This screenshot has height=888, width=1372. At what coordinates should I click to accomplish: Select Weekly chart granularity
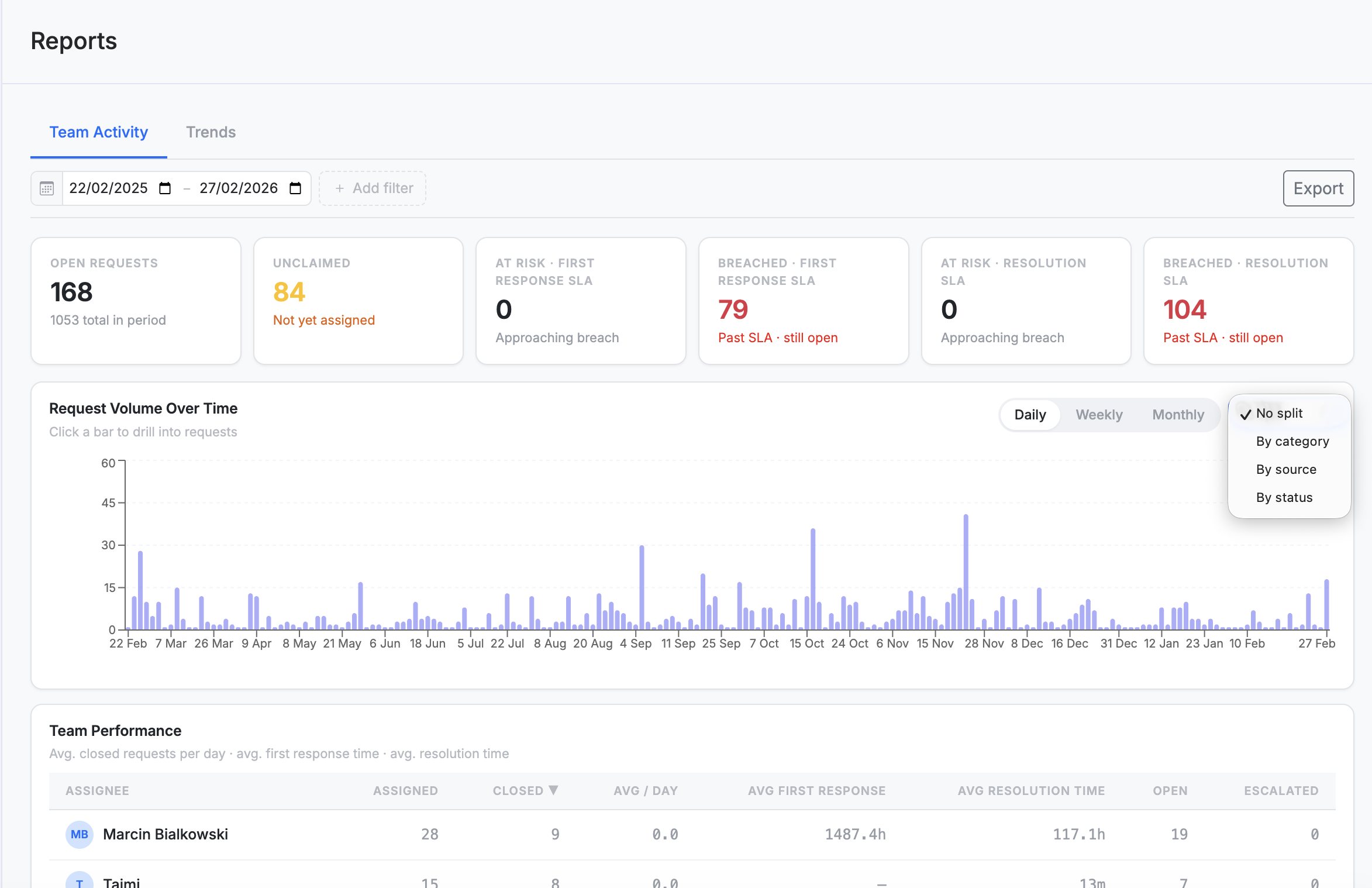pyautogui.click(x=1099, y=415)
